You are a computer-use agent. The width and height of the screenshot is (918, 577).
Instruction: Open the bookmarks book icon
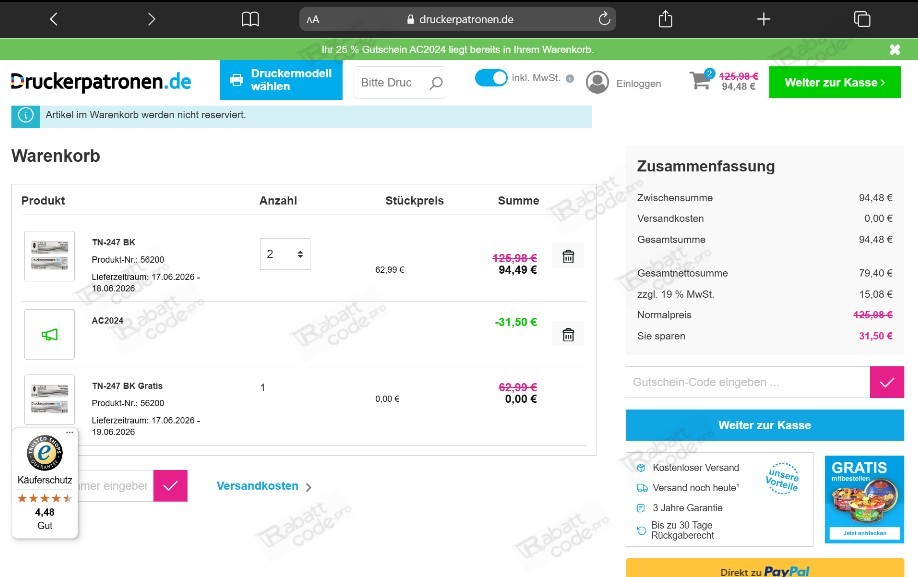[x=250, y=19]
